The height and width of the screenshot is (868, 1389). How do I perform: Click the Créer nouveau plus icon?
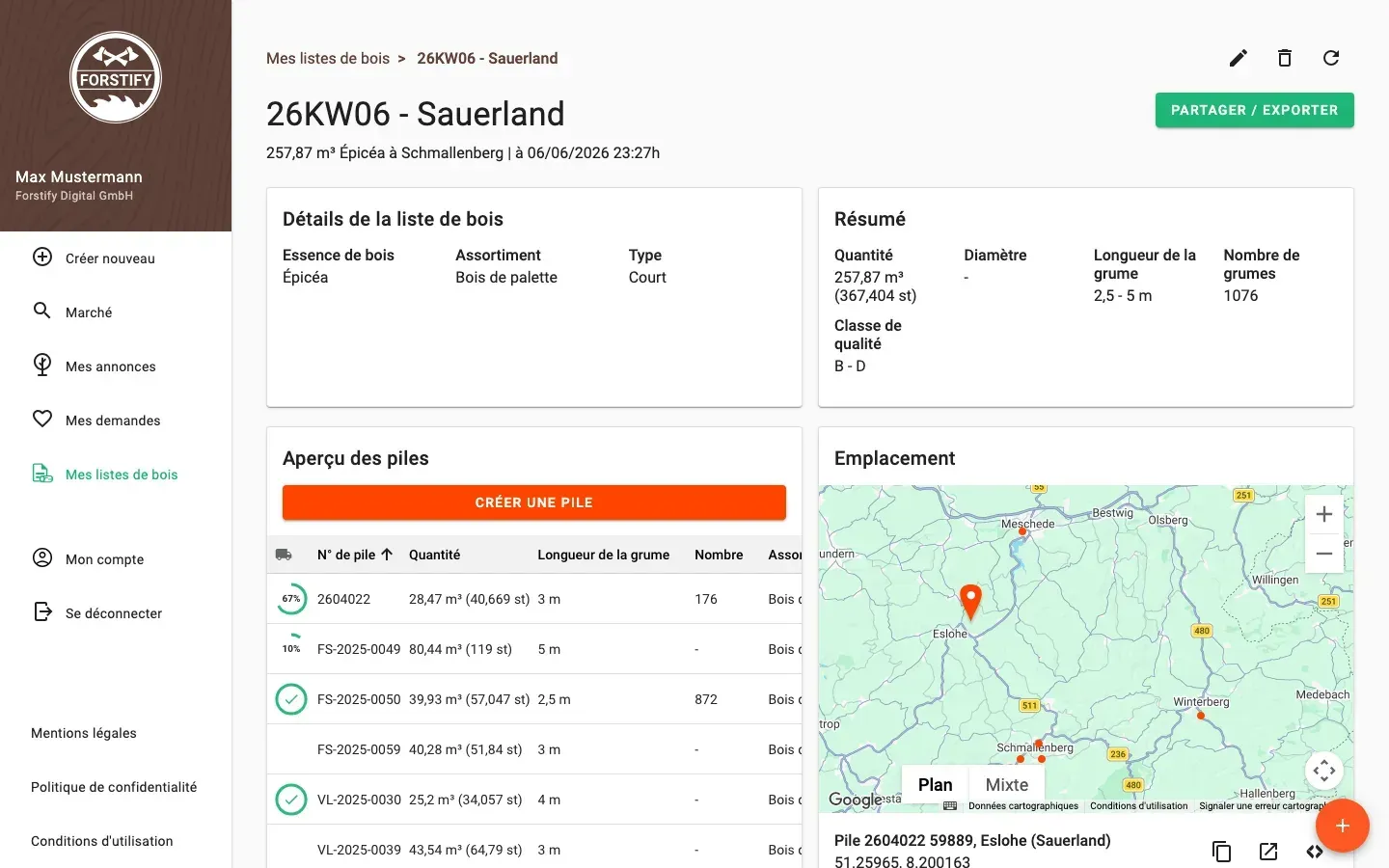coord(42,258)
